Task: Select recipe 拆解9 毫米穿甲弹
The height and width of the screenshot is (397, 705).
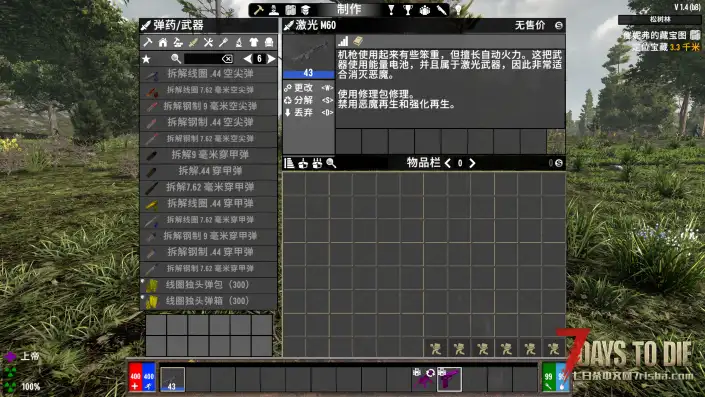Action: pos(209,155)
